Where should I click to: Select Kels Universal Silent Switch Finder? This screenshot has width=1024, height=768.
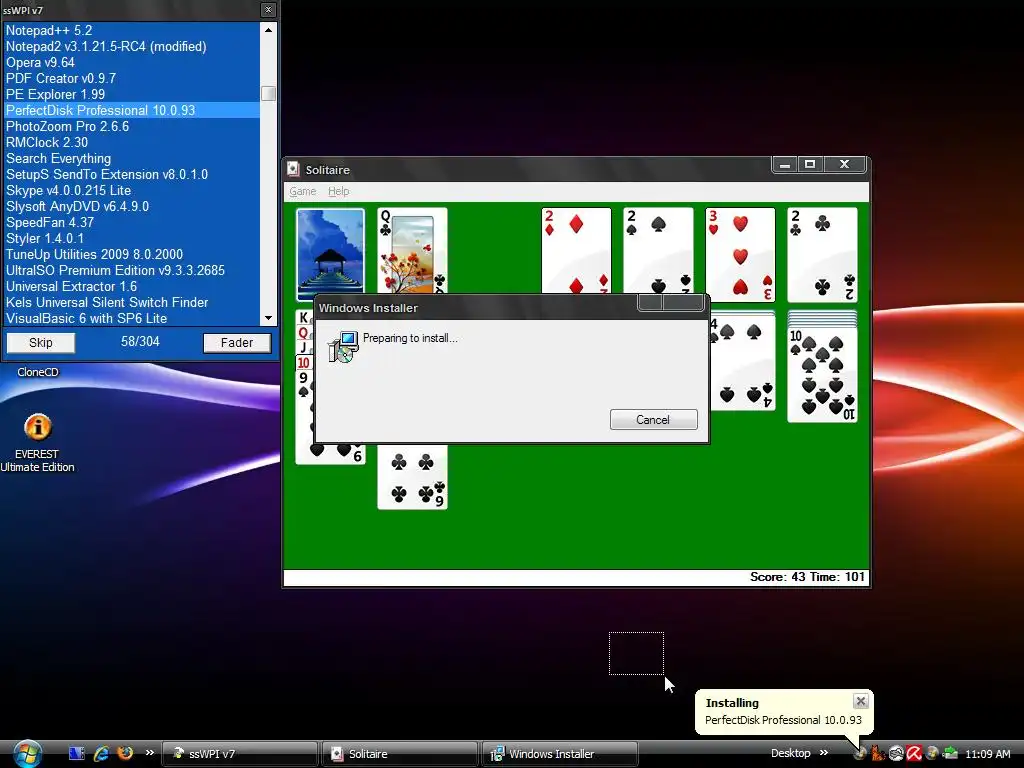point(132,302)
